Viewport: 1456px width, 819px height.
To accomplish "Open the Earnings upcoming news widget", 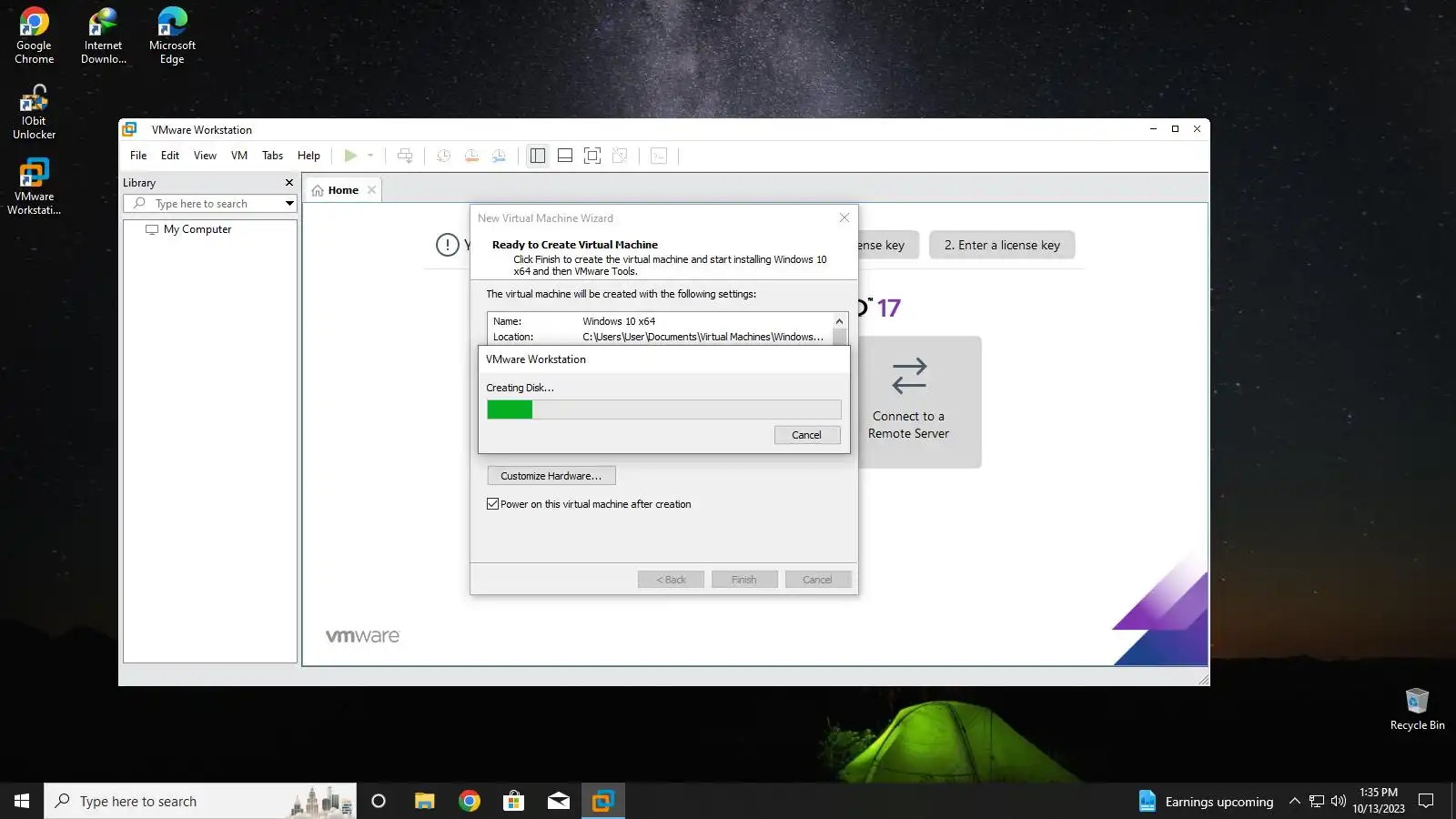I will pyautogui.click(x=1206, y=801).
